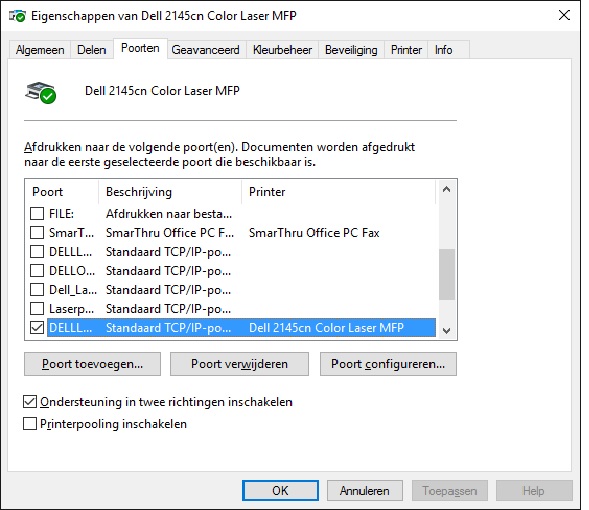Viewport: 589px width, 510px height.
Task: Click the Poort verwijderen button
Action: (x=240, y=364)
